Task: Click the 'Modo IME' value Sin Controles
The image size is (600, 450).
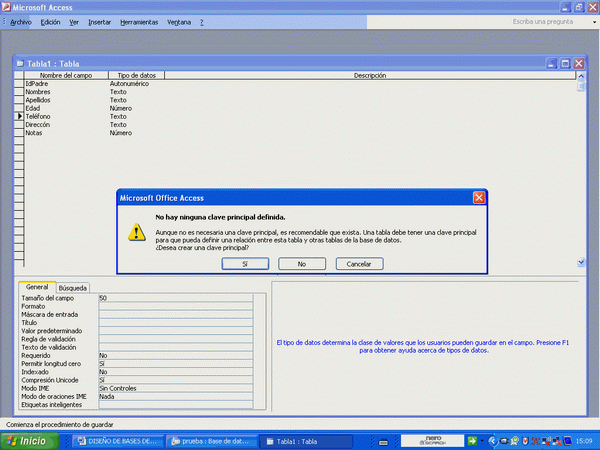Action: pyautogui.click(x=176, y=388)
